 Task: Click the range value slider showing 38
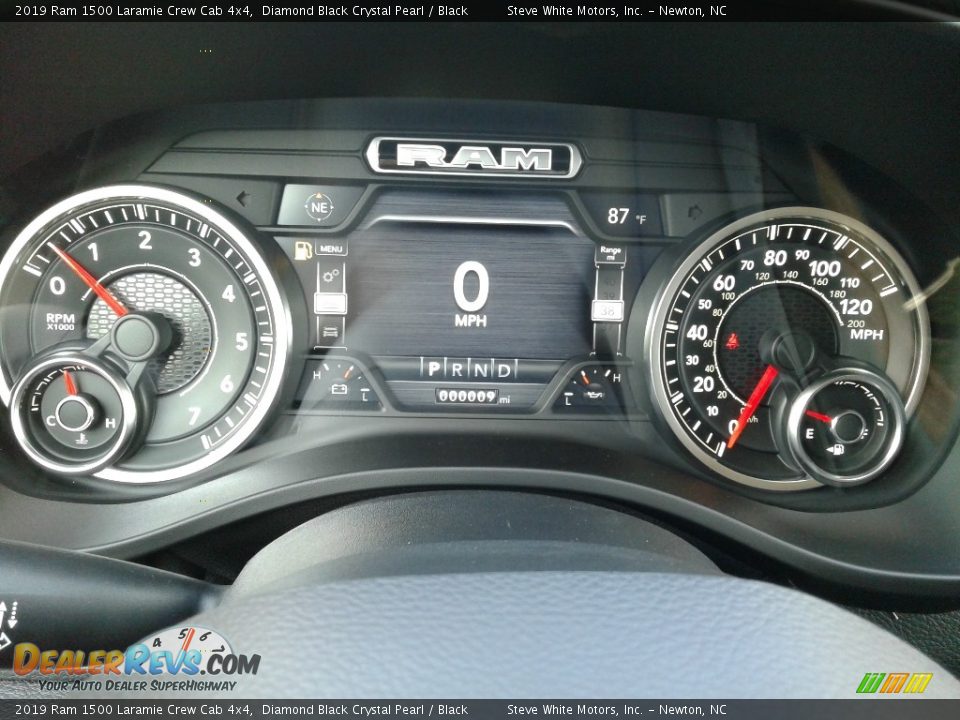[608, 311]
